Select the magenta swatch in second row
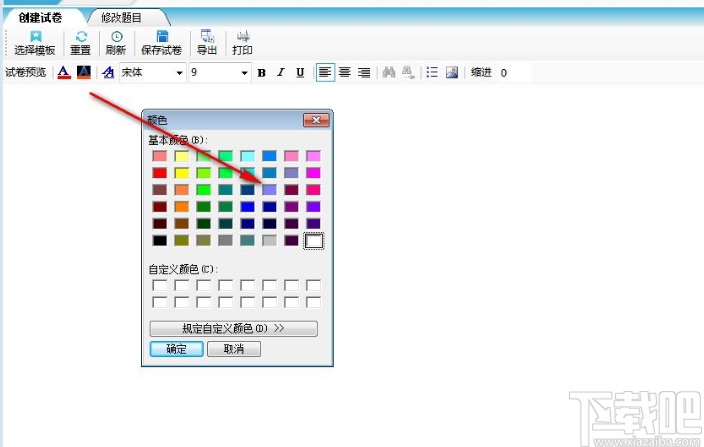This screenshot has width=704, height=447. 313,173
